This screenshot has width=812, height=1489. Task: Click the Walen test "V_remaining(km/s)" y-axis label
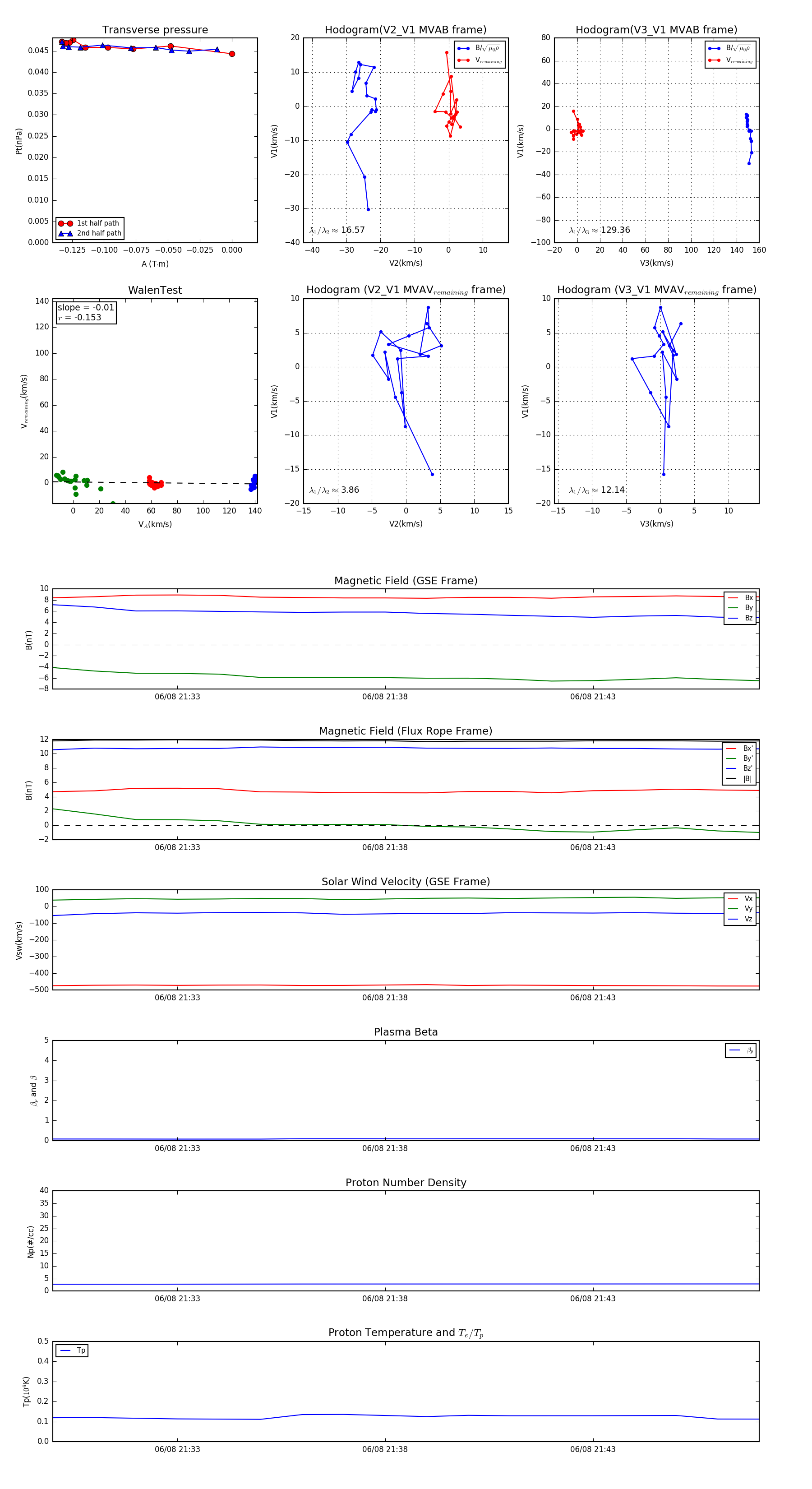[x=24, y=401]
